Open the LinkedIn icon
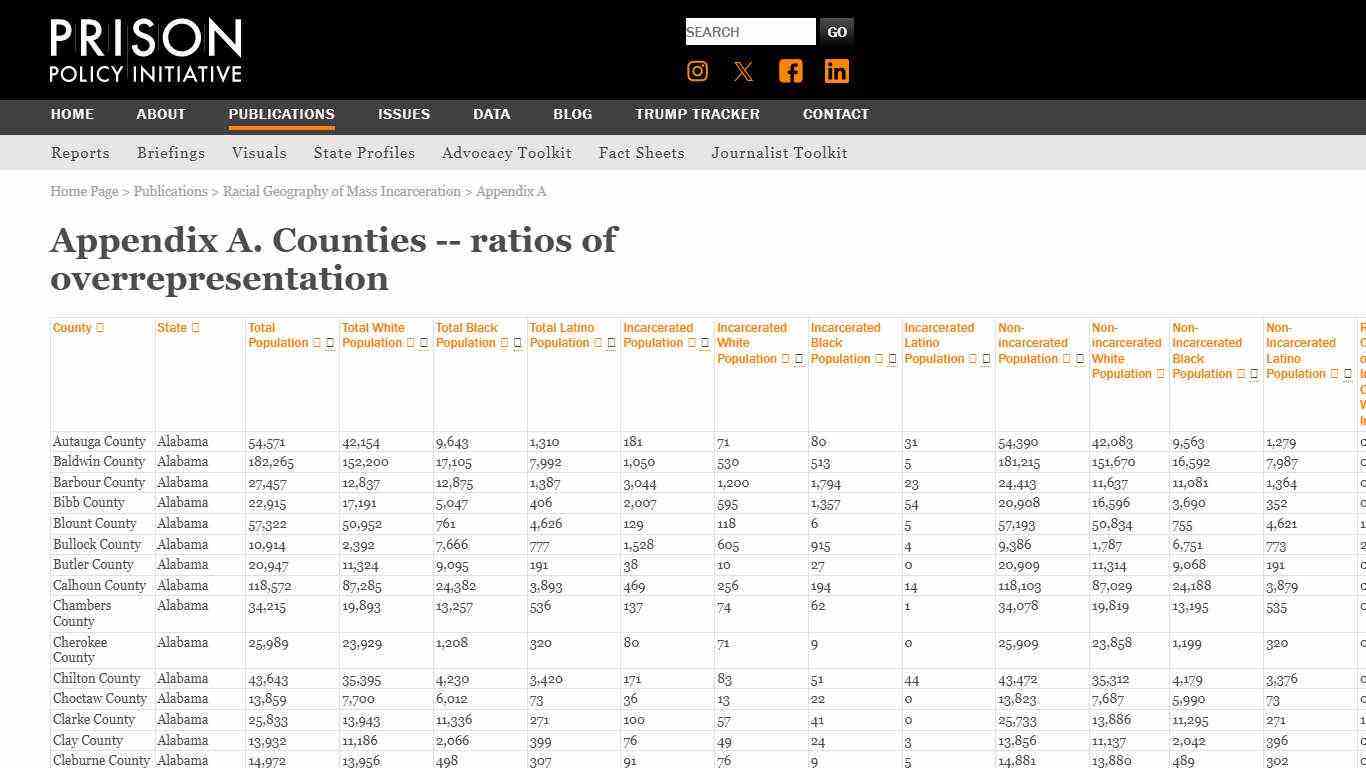Viewport: 1366px width, 768px height. (836, 71)
